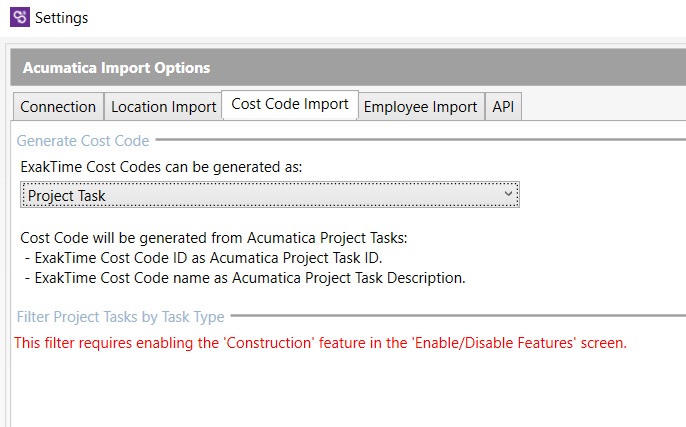Open the Location Import tab
The image size is (686, 427).
coord(163,107)
